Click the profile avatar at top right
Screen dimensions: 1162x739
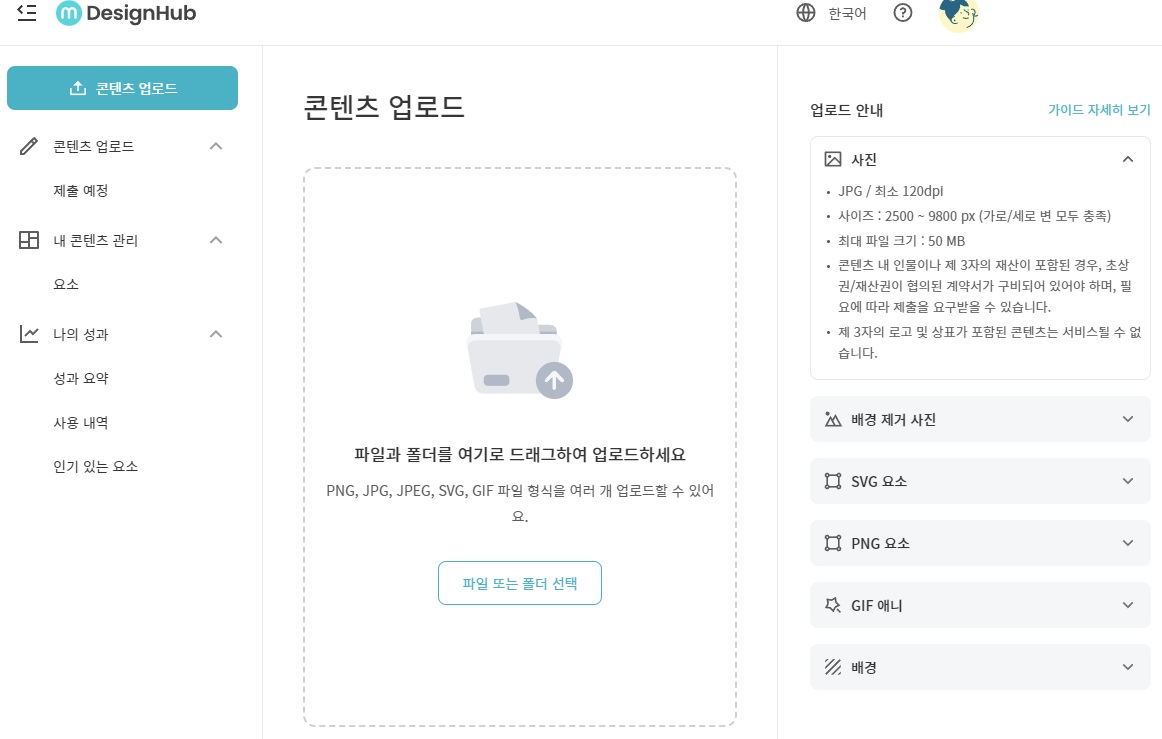958,13
